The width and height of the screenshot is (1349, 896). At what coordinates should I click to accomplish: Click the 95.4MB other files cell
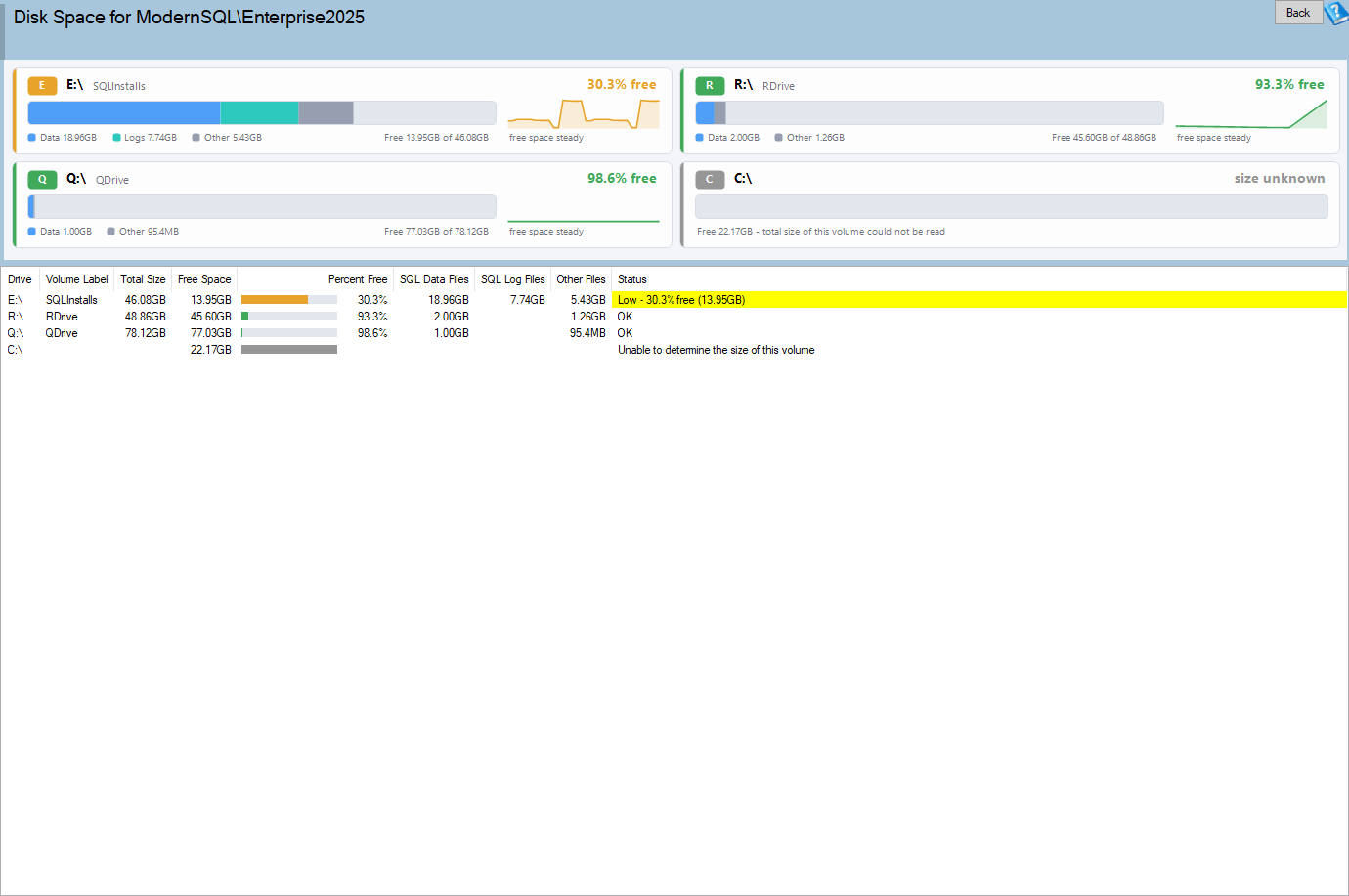(x=587, y=333)
